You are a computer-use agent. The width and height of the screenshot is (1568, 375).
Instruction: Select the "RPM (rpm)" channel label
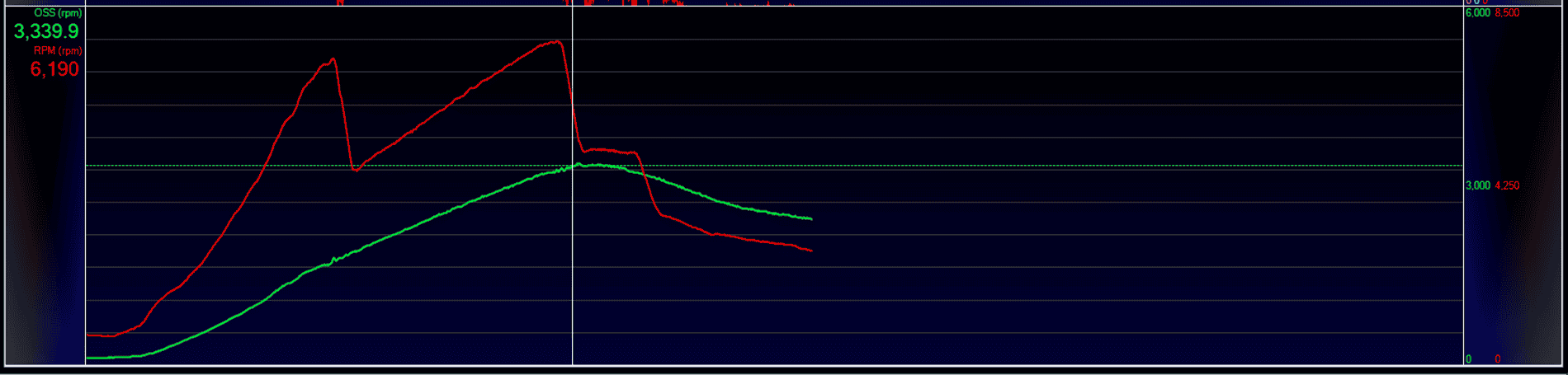(58, 51)
